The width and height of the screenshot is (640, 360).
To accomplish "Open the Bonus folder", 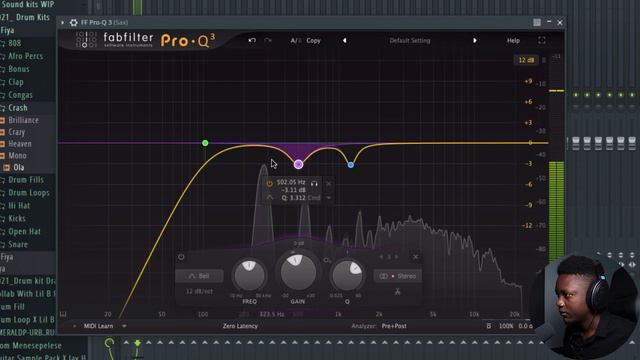I will (x=19, y=69).
